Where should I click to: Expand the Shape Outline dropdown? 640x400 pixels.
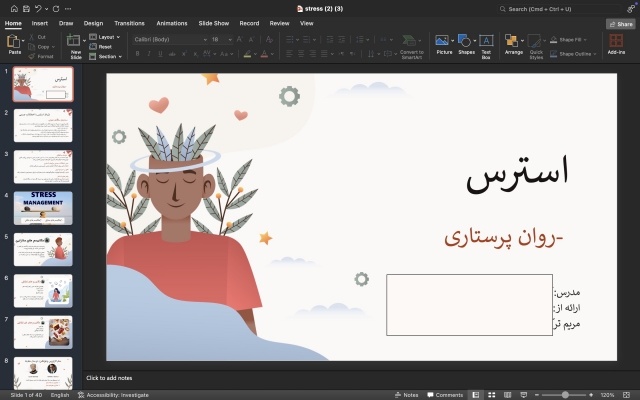(595, 54)
